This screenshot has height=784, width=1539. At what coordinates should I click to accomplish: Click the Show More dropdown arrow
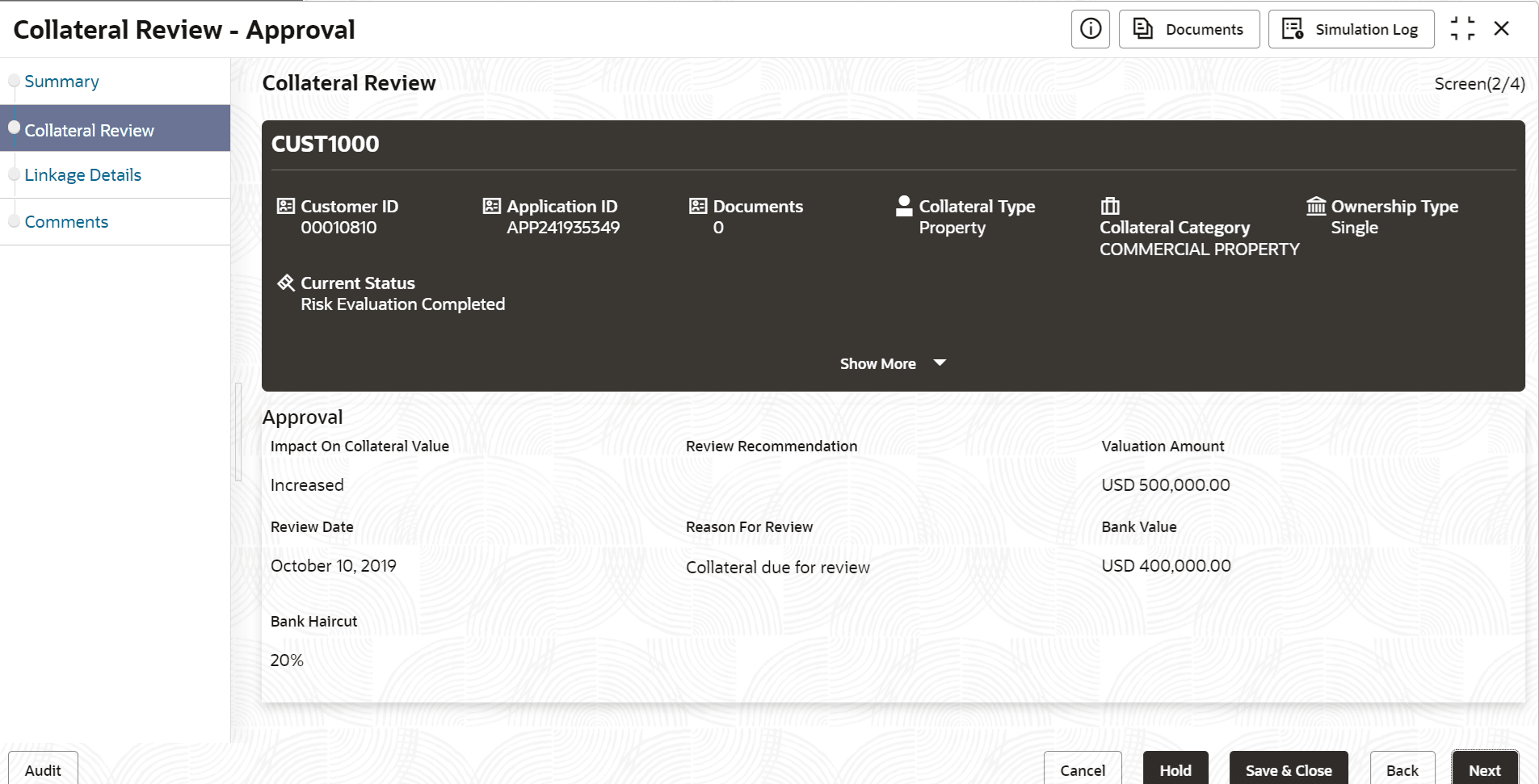click(940, 363)
